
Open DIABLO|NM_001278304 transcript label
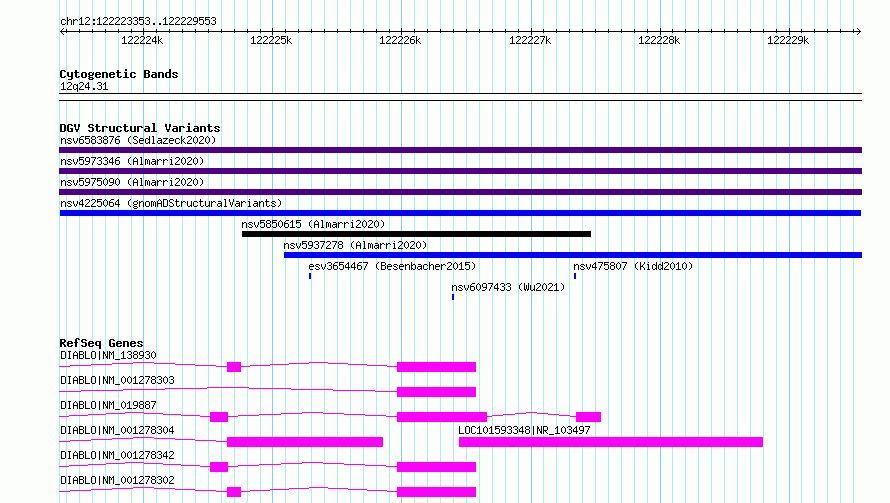117,430
